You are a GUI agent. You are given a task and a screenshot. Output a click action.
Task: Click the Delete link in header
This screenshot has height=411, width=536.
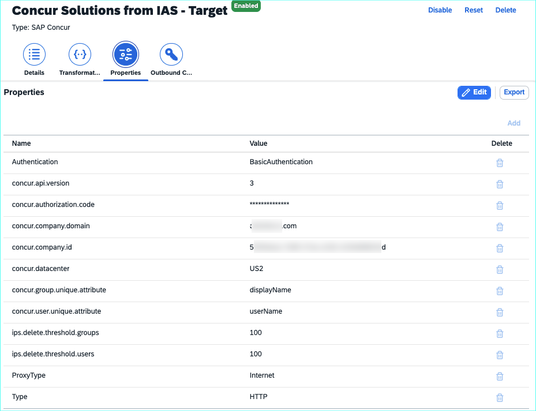[x=506, y=10]
